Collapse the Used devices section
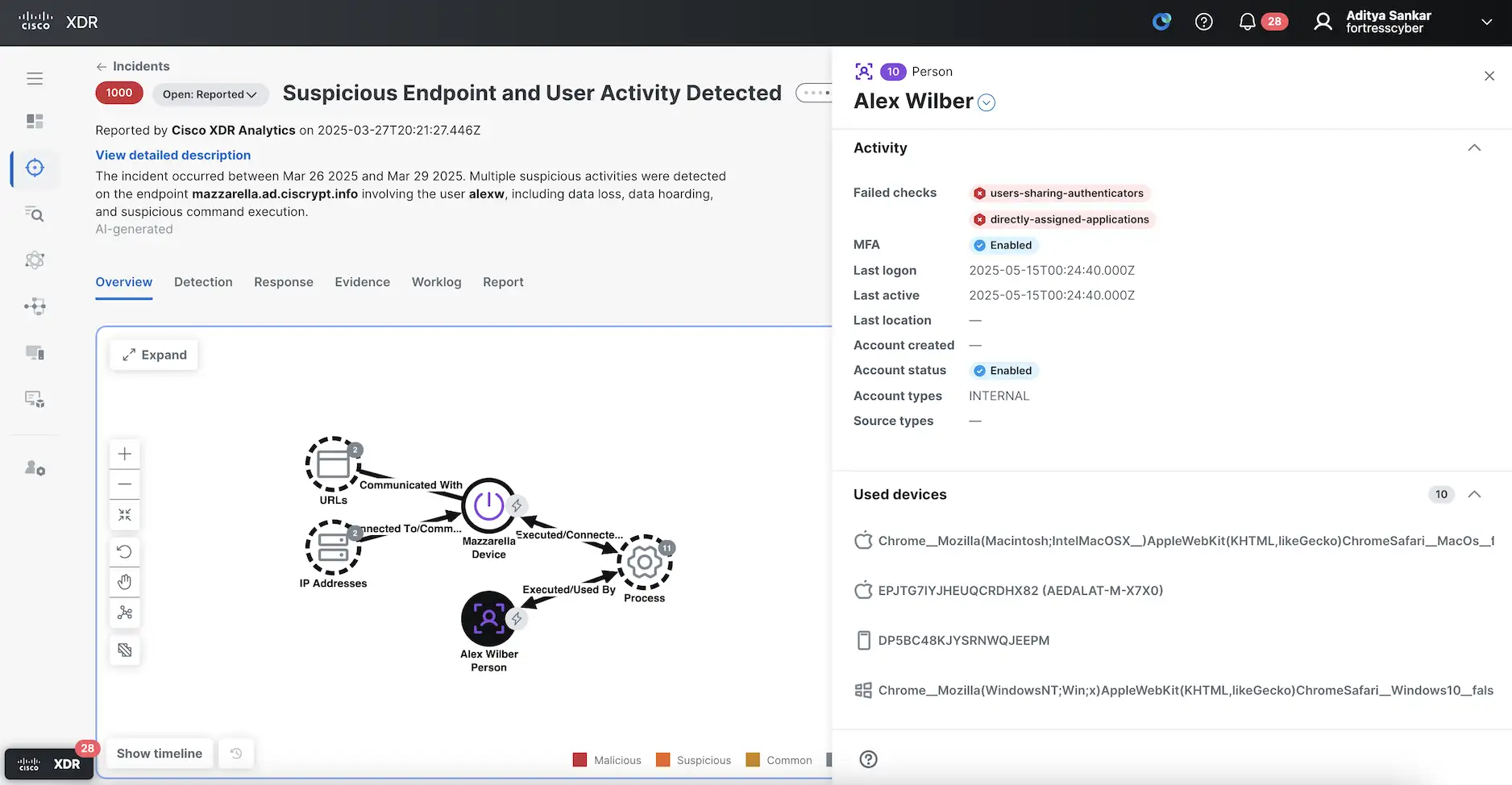This screenshot has height=785, width=1512. 1475,494
